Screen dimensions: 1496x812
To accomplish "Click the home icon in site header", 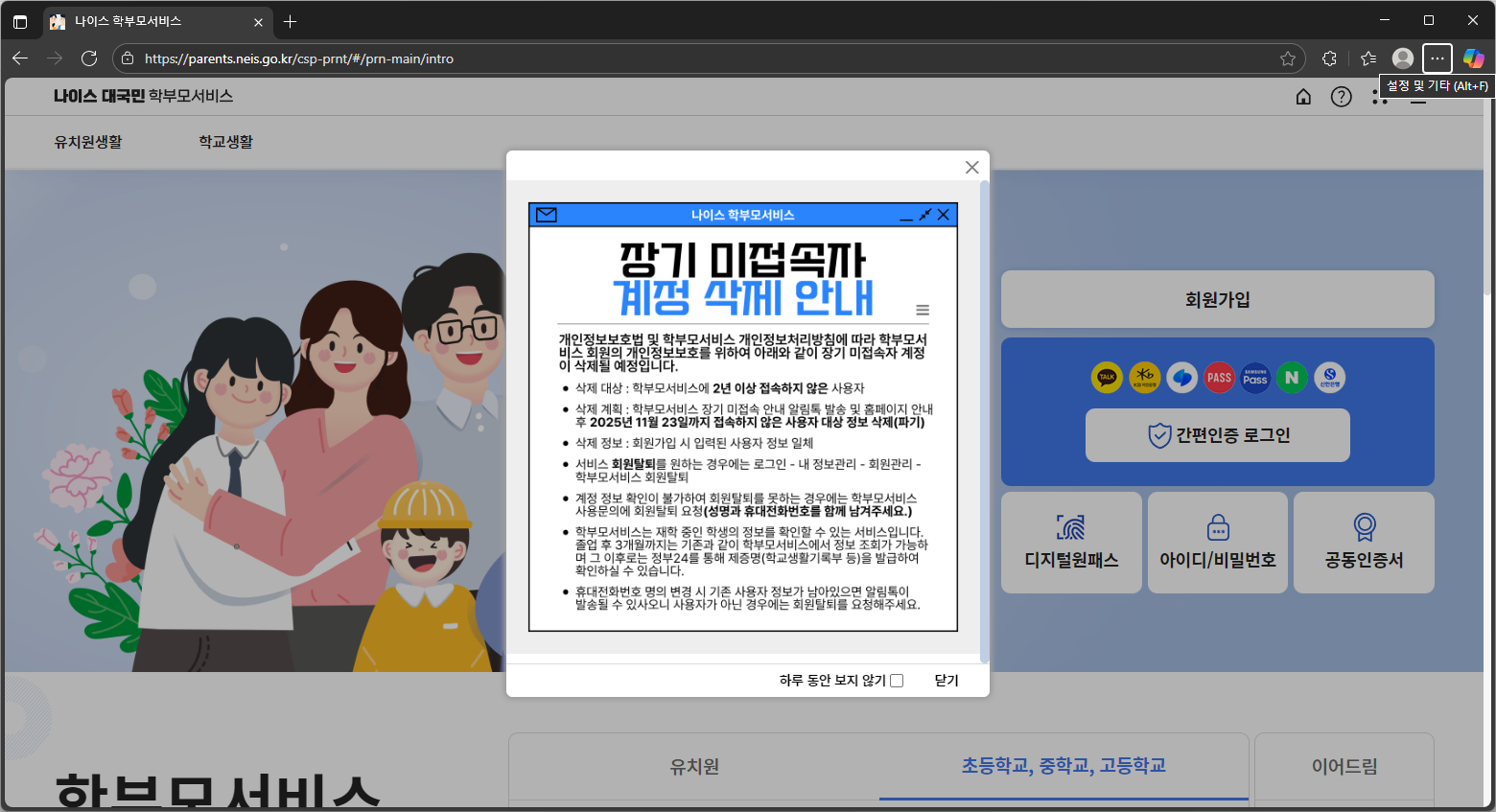I will (1303, 97).
